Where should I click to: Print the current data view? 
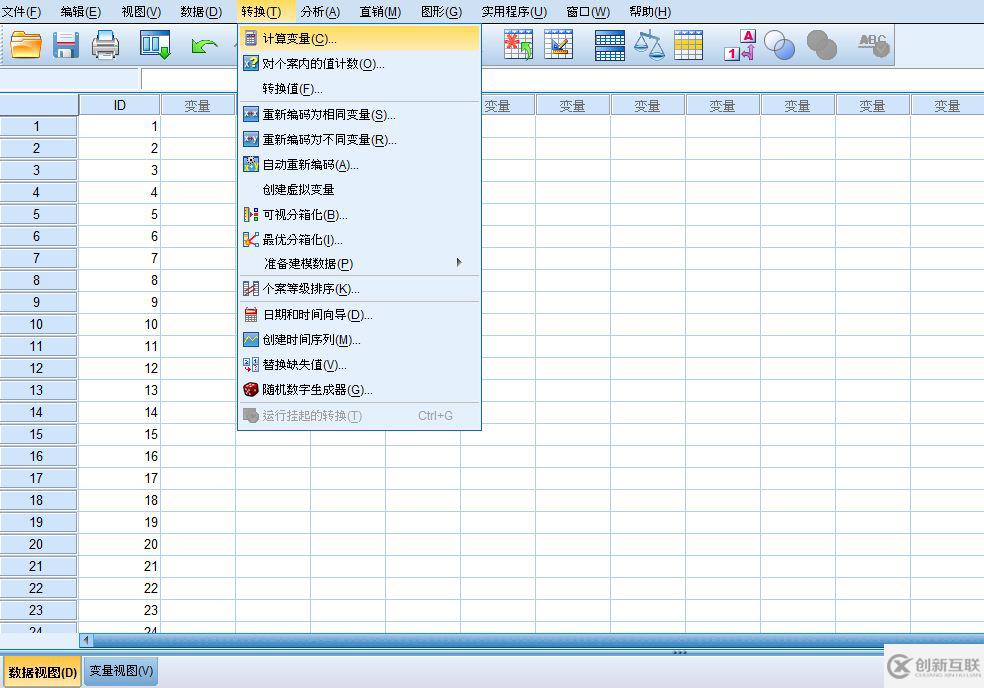tap(105, 44)
